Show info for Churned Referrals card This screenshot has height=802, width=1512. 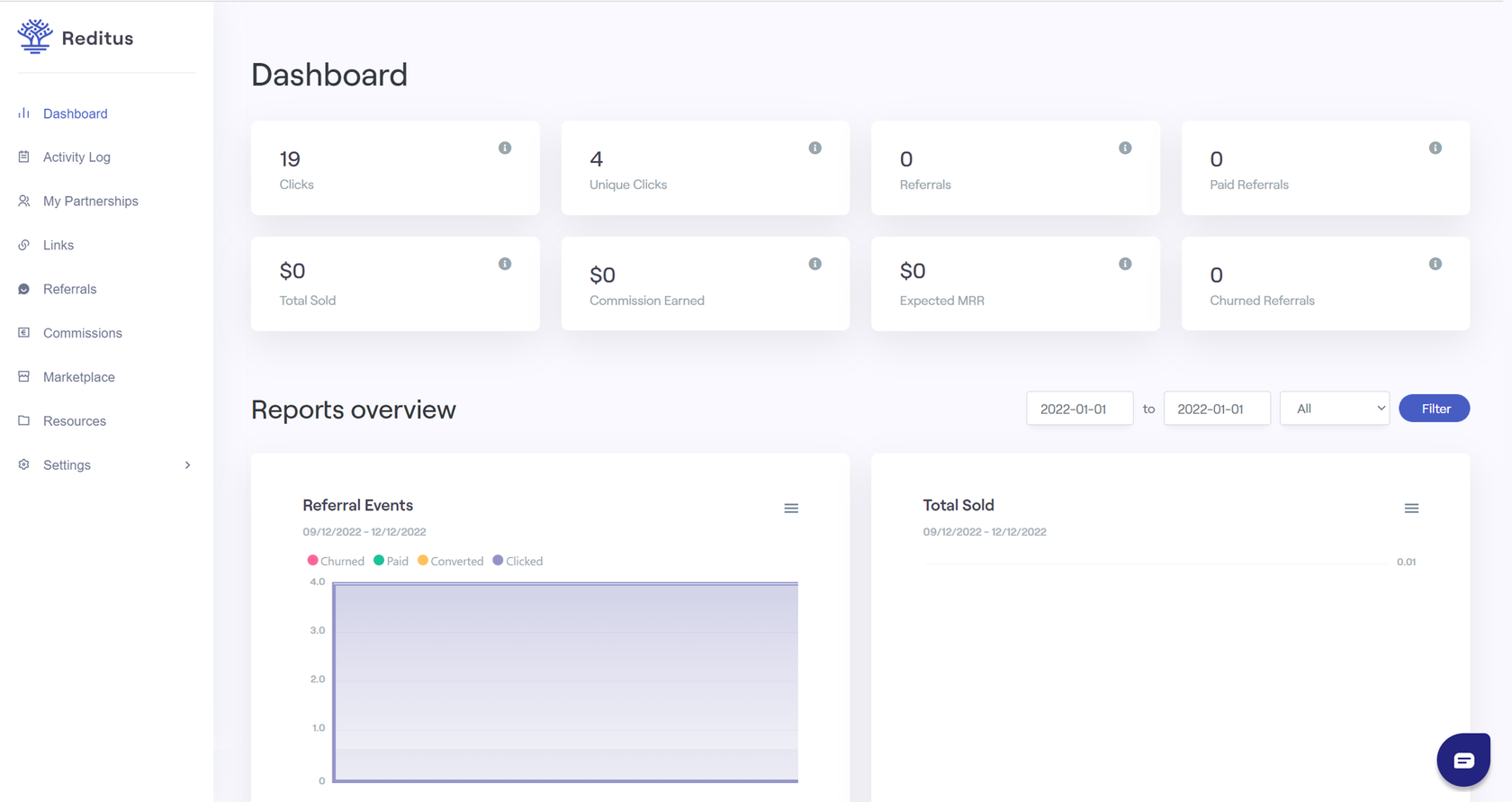[x=1435, y=264]
